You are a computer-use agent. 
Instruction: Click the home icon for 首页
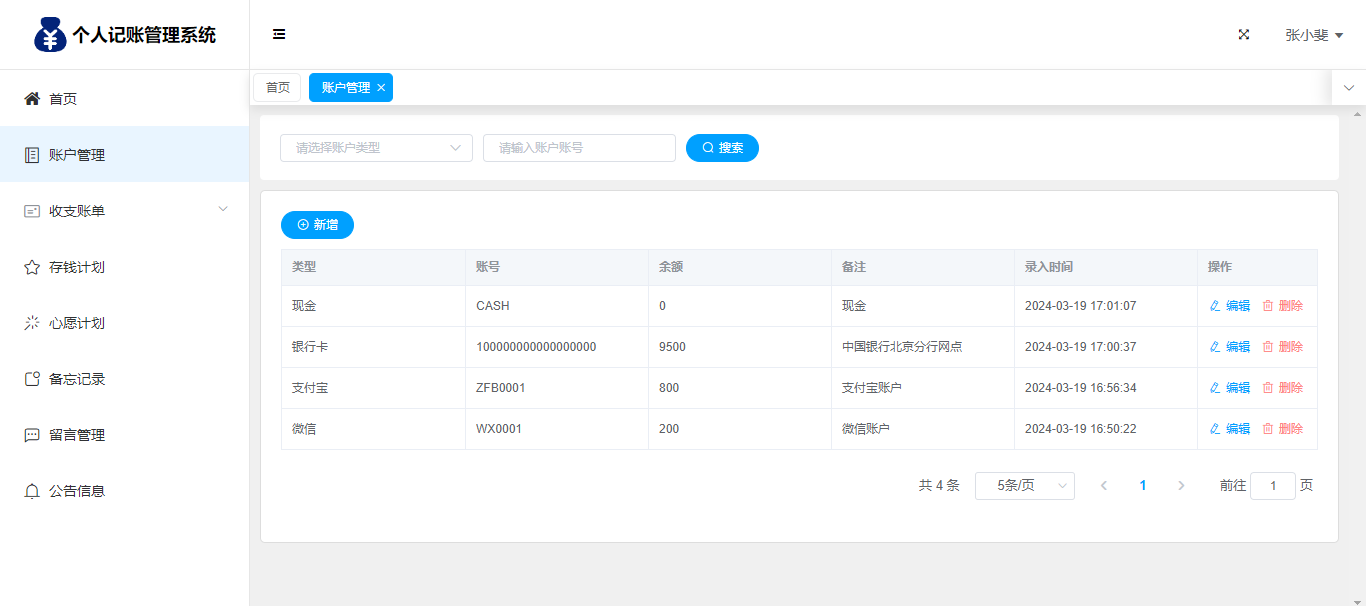[x=32, y=98]
